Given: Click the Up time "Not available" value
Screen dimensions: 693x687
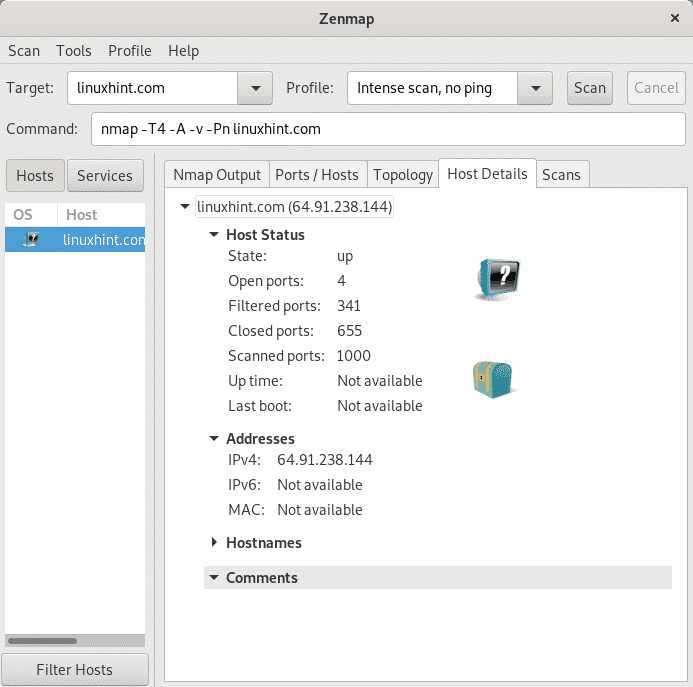Looking at the screenshot, I should [380, 381].
